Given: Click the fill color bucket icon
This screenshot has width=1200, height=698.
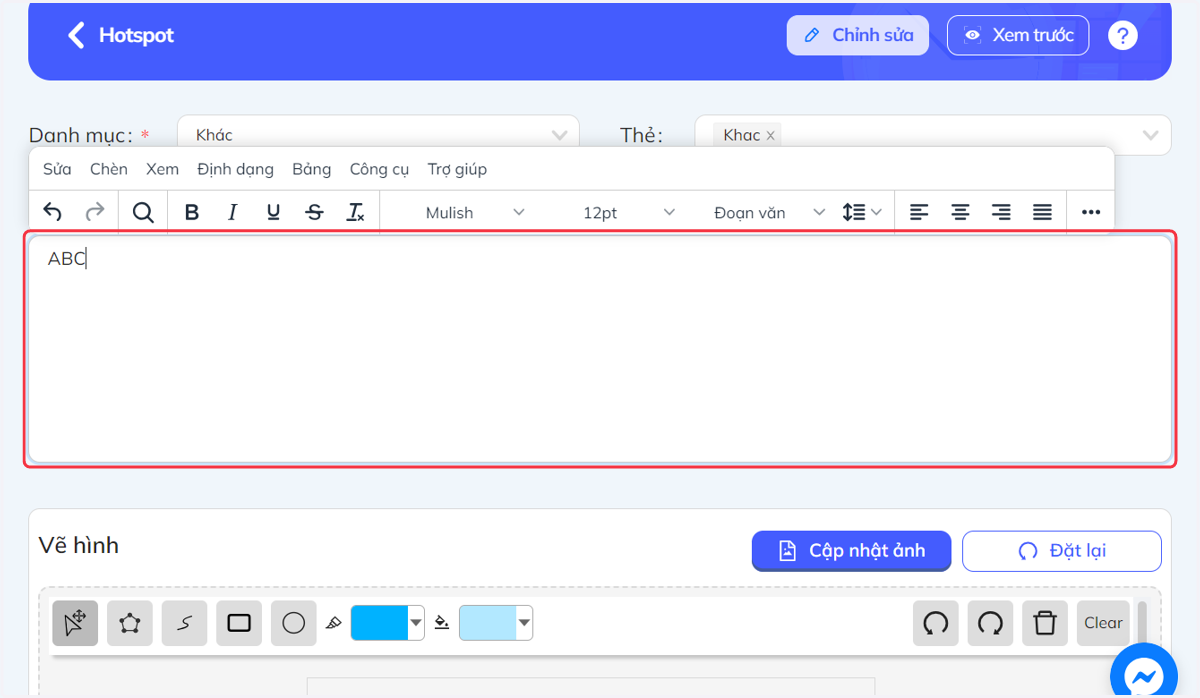Looking at the screenshot, I should [x=442, y=623].
